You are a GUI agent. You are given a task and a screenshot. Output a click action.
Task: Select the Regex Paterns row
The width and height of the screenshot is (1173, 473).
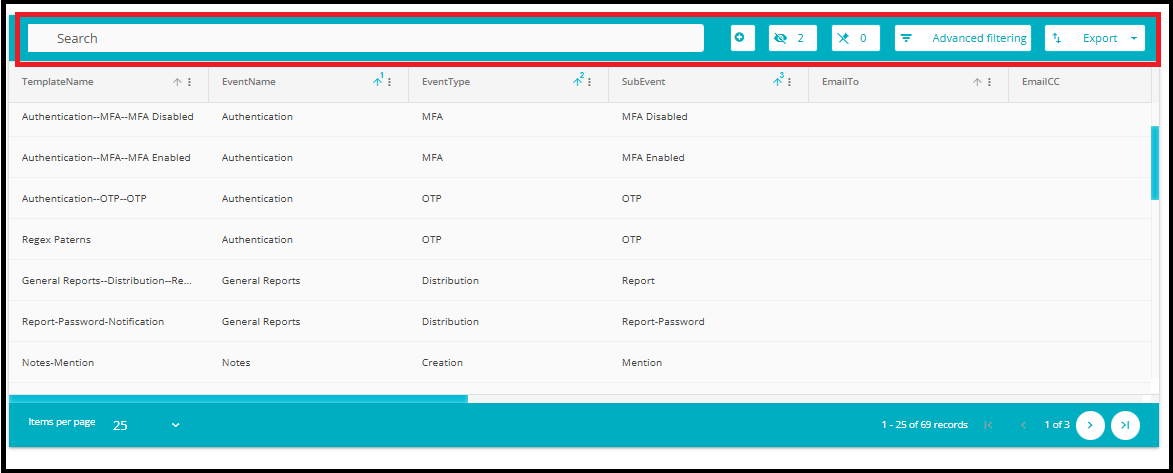[x=56, y=240]
